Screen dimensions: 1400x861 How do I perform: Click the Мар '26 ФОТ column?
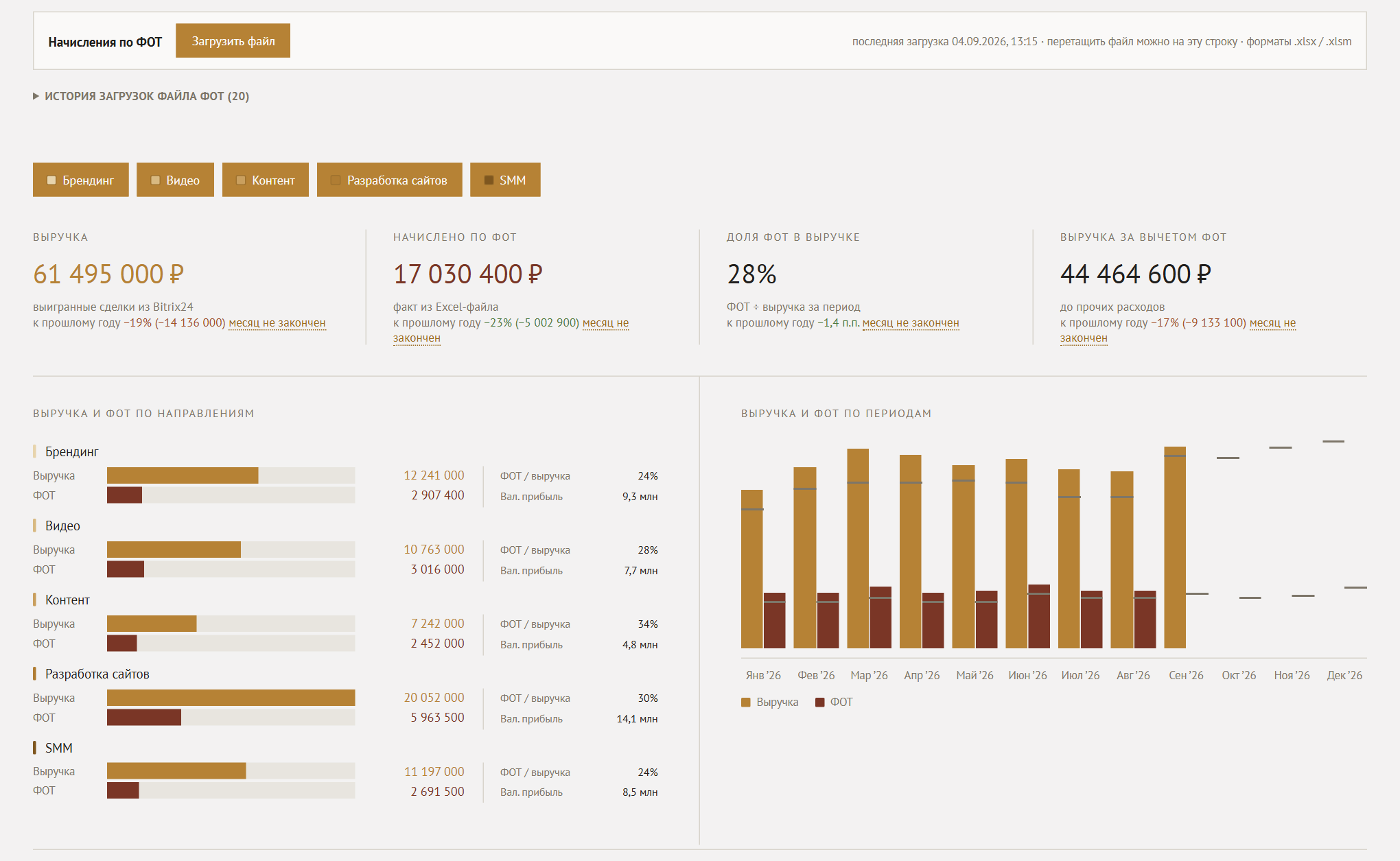[x=880, y=617]
